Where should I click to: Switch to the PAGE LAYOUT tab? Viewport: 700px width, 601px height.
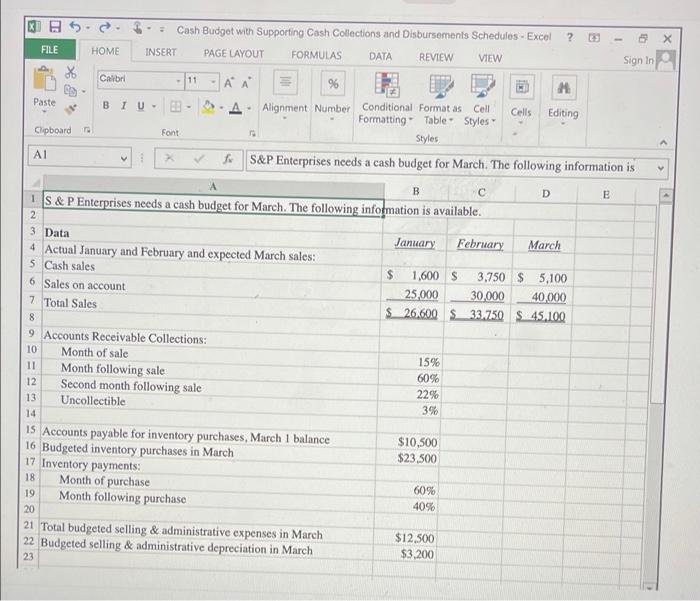tap(234, 54)
